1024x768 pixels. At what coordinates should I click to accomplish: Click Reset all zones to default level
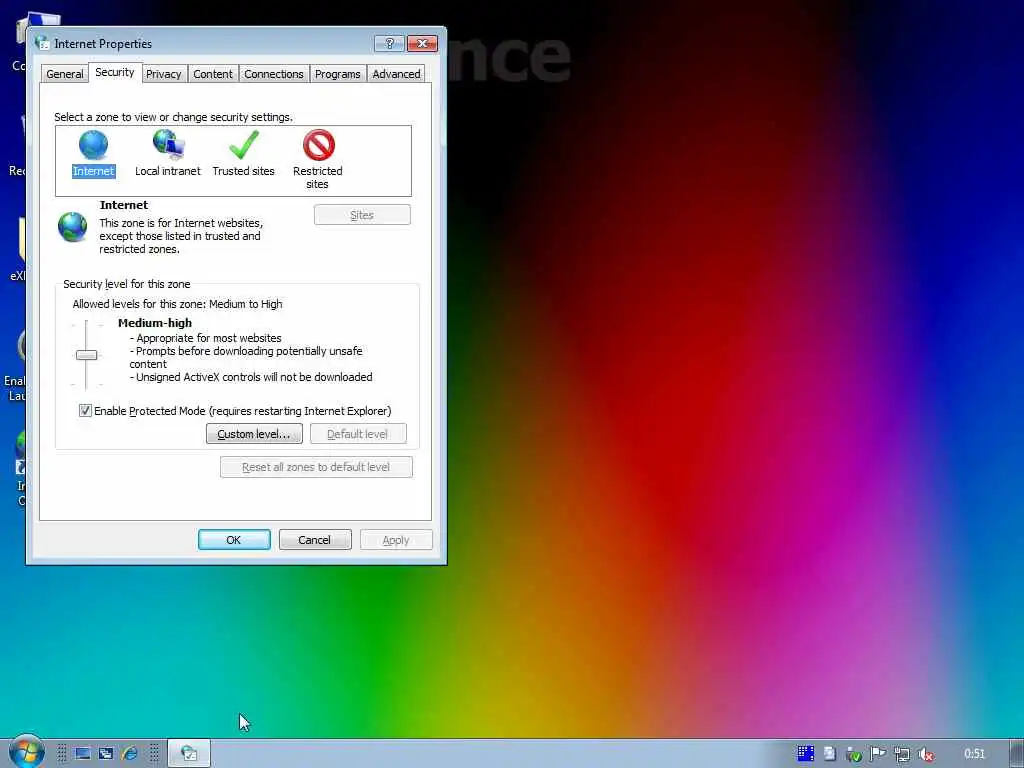click(x=316, y=467)
